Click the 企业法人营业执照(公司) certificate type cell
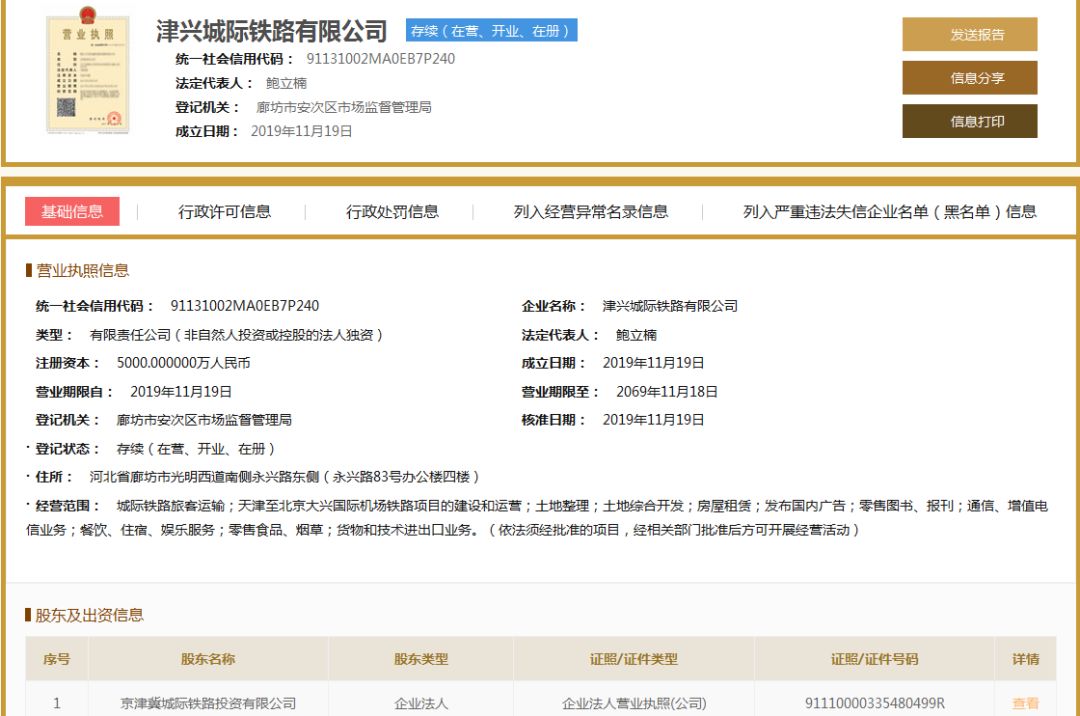 [637, 703]
